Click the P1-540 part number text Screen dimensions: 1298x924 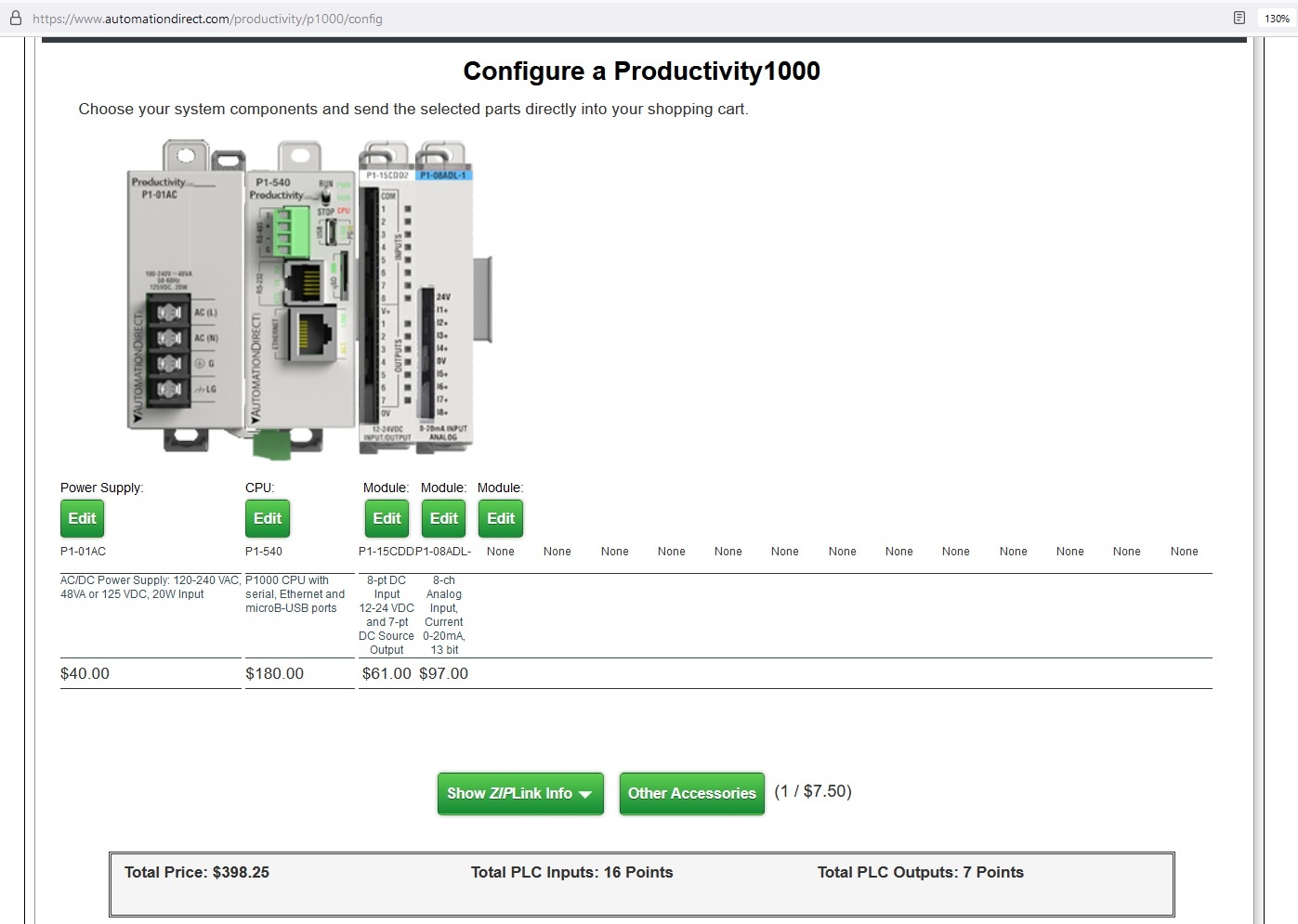264,552
